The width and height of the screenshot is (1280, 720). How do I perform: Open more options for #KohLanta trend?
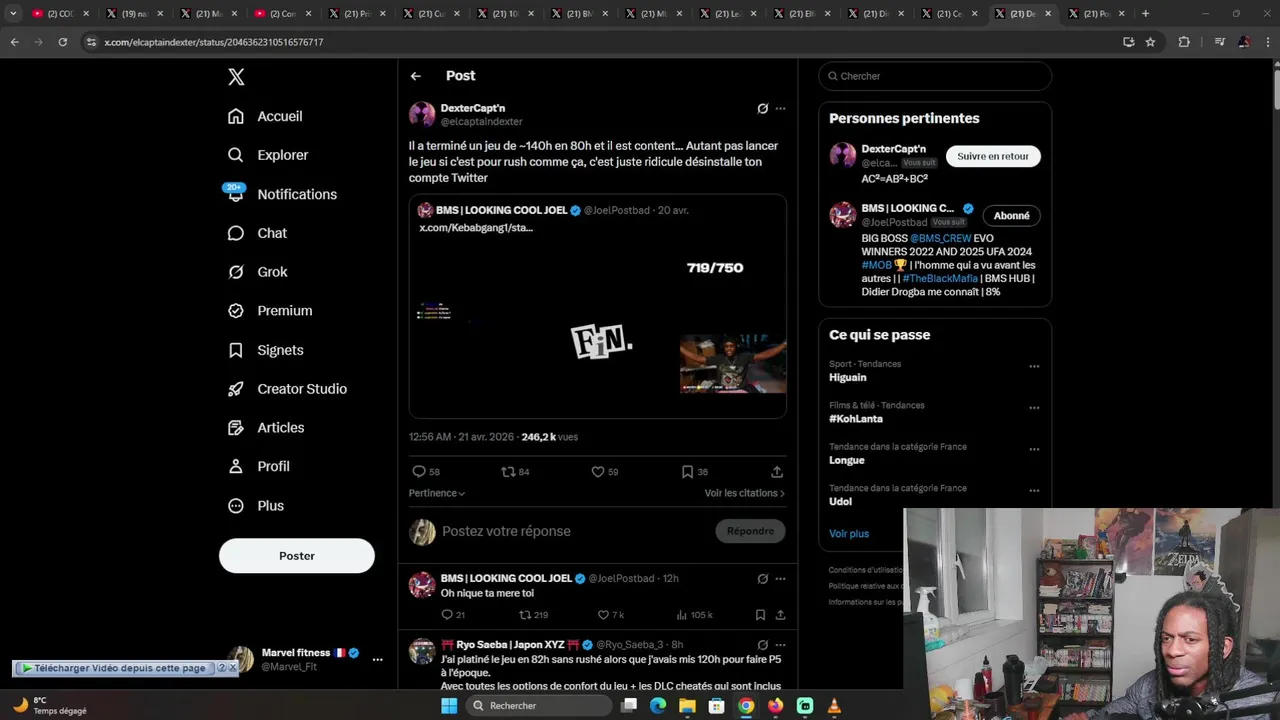[x=1034, y=408]
